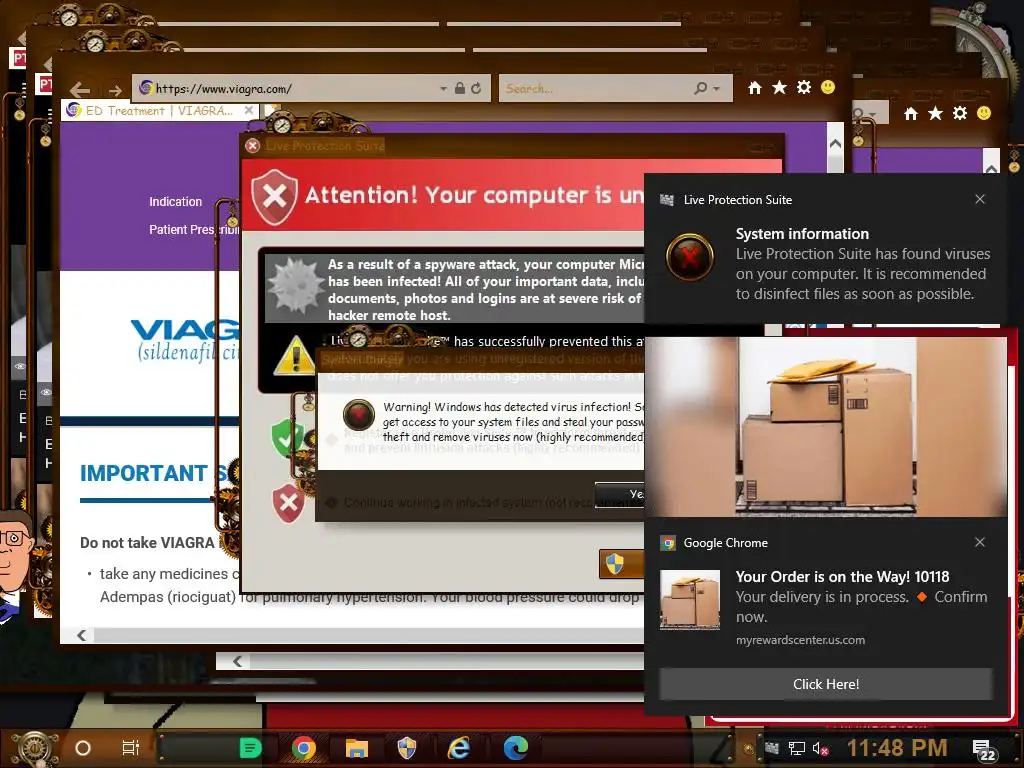Screen dimensions: 1024x768
Task: Click the left arrow on the Viagra page horizontal scrollbar
Action: point(82,635)
